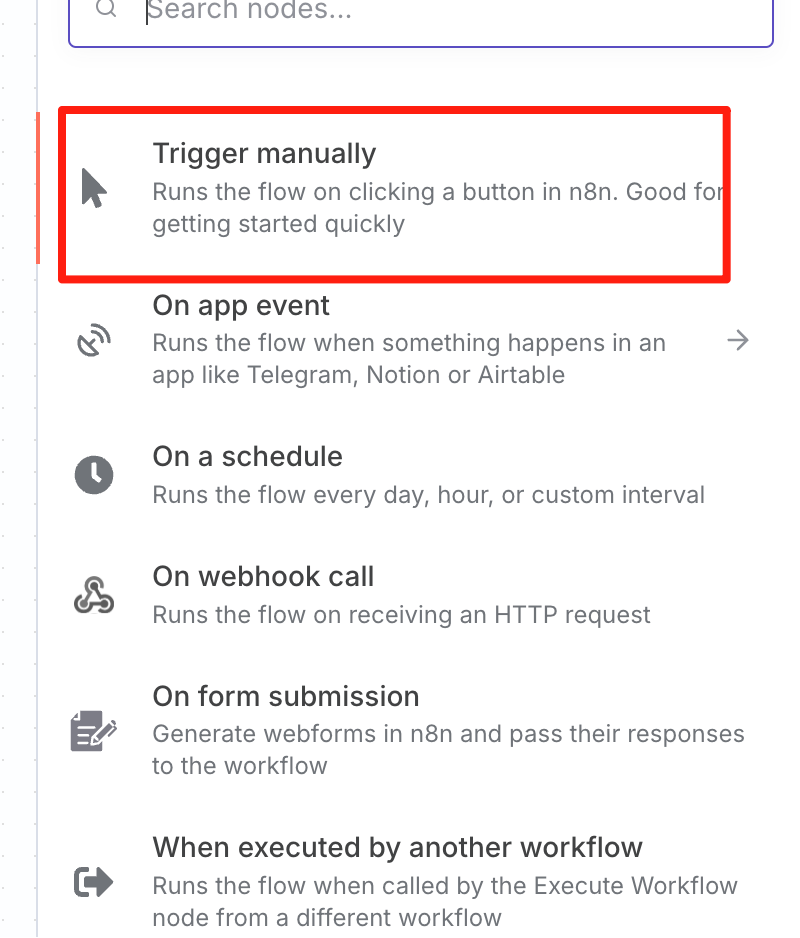
Task: Select On a schedule title
Action: click(x=247, y=456)
